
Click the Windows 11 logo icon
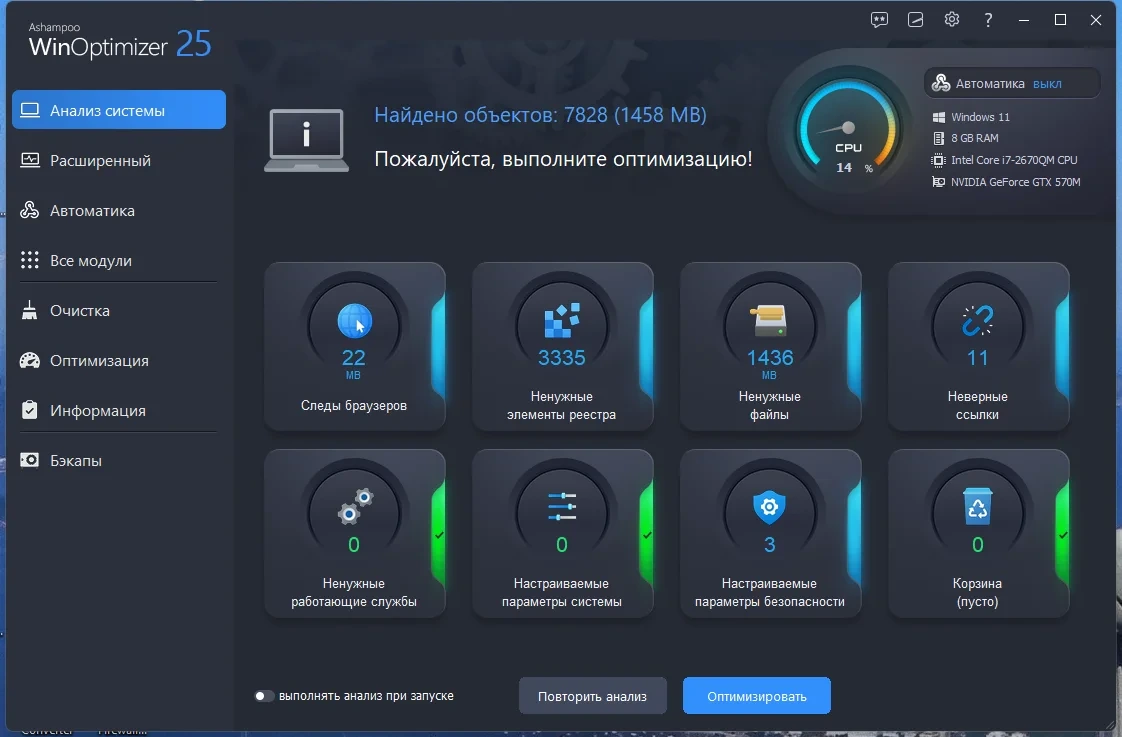click(x=939, y=117)
